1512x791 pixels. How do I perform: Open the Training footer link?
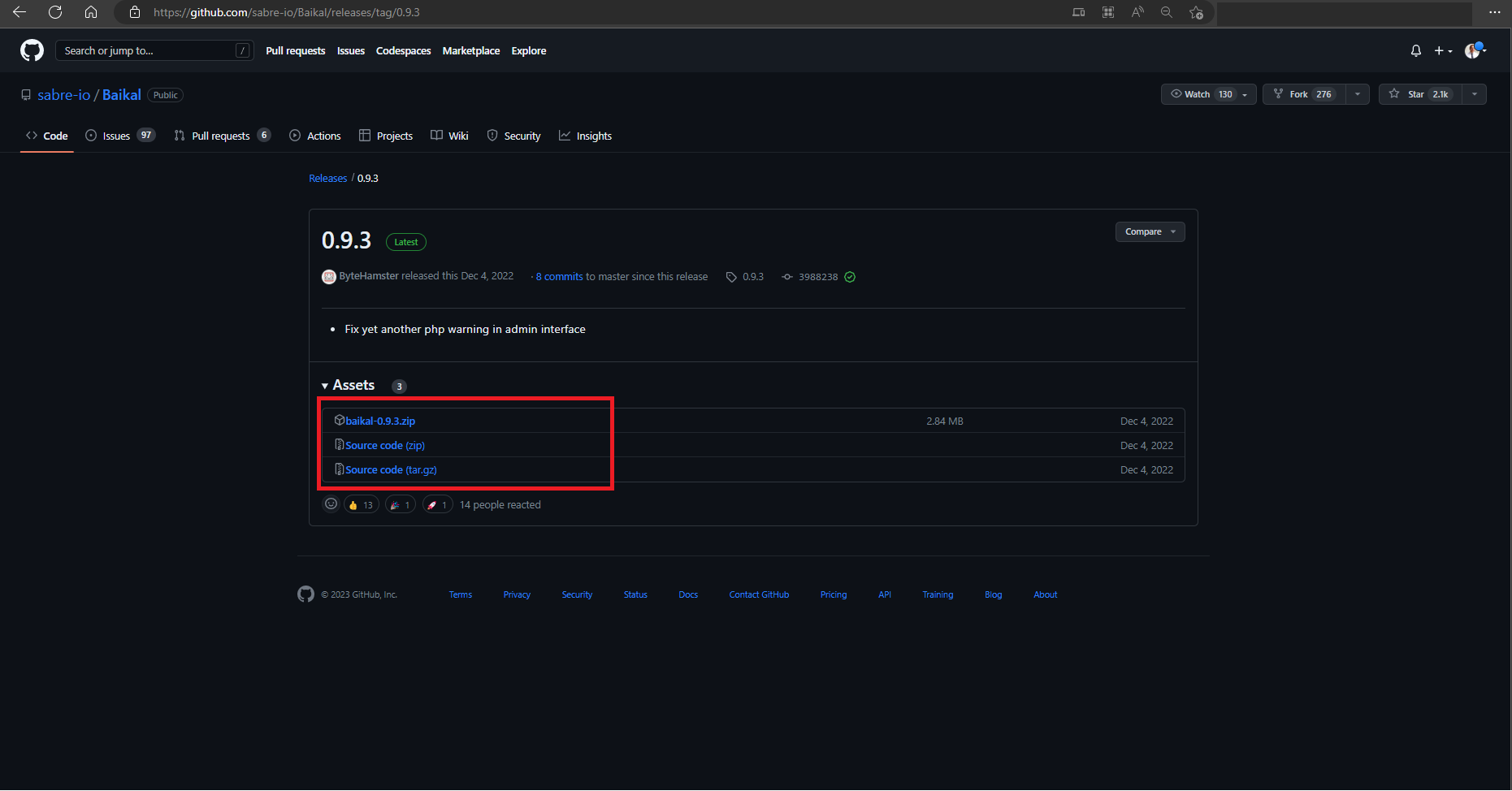pos(938,594)
